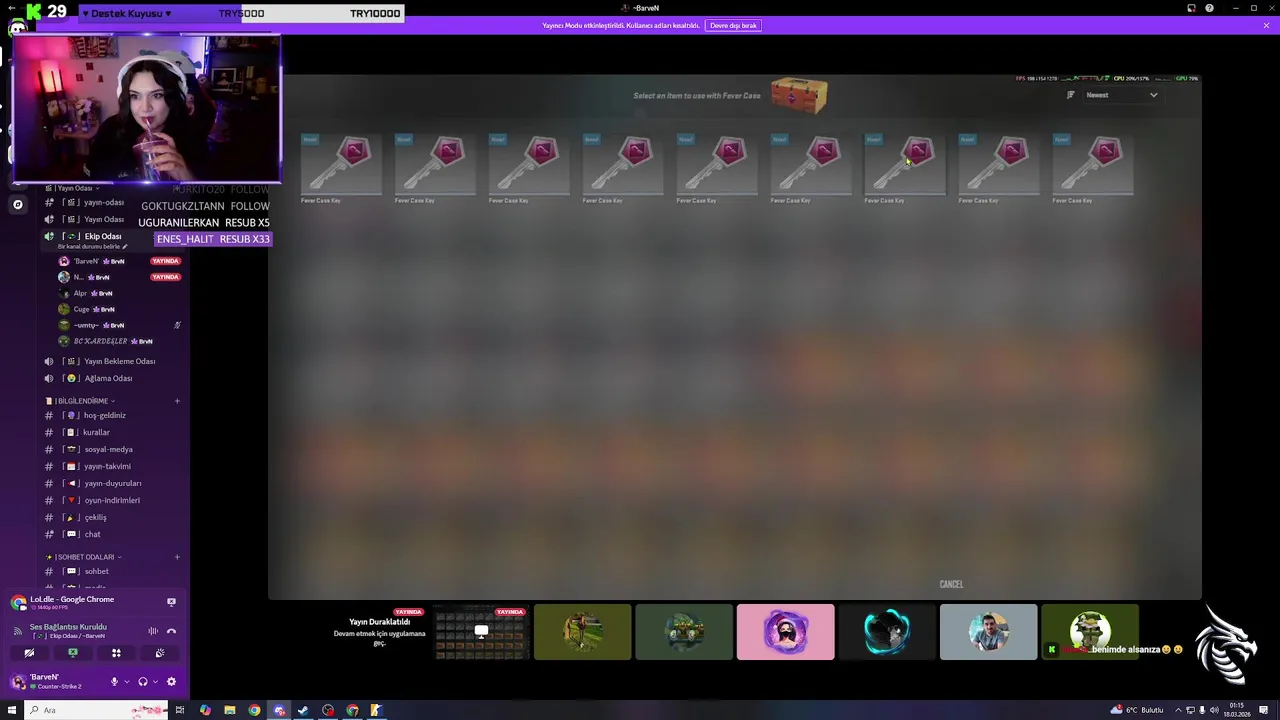
Task: Switch to Discord in the taskbar
Action: [x=279, y=710]
